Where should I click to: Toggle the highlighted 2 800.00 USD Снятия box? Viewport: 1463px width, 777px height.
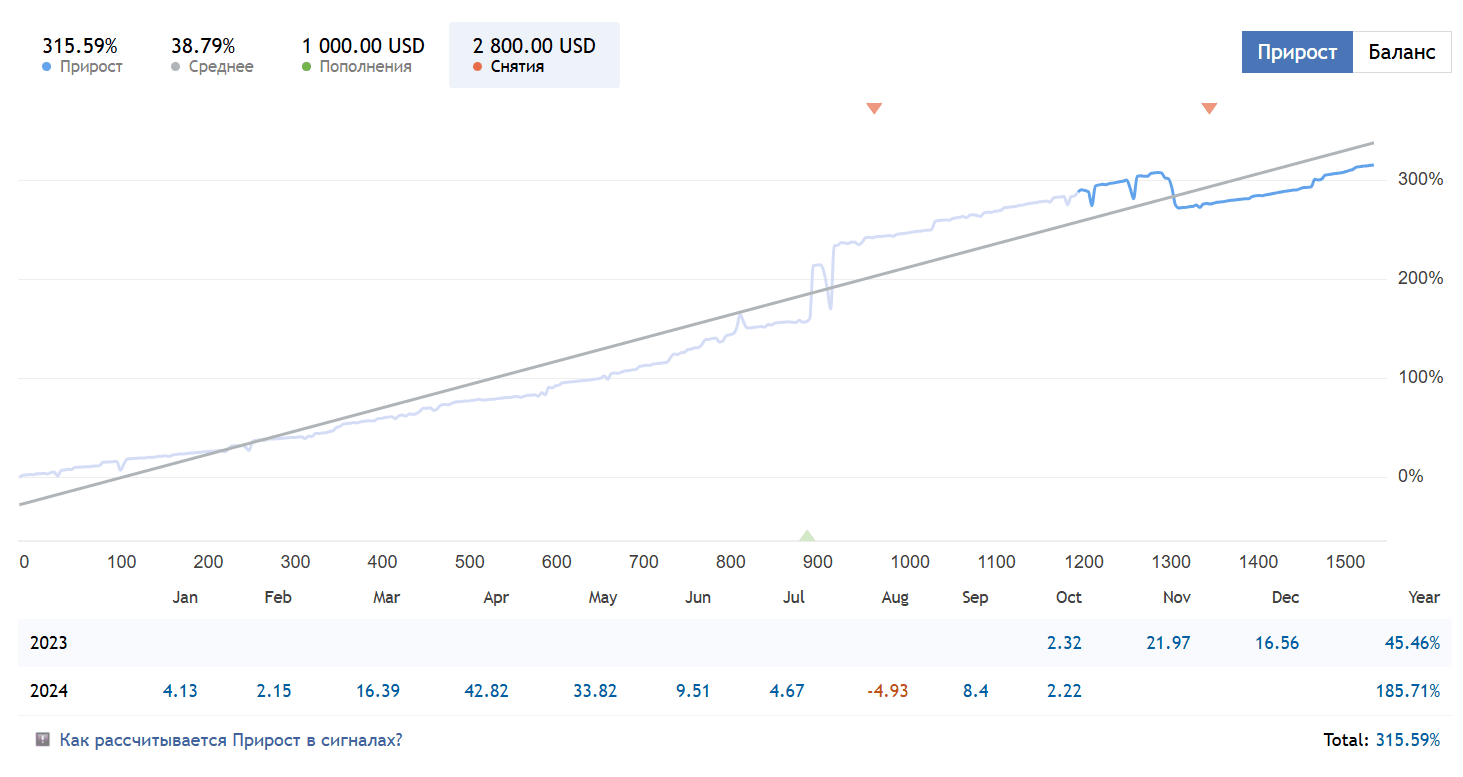pos(534,55)
